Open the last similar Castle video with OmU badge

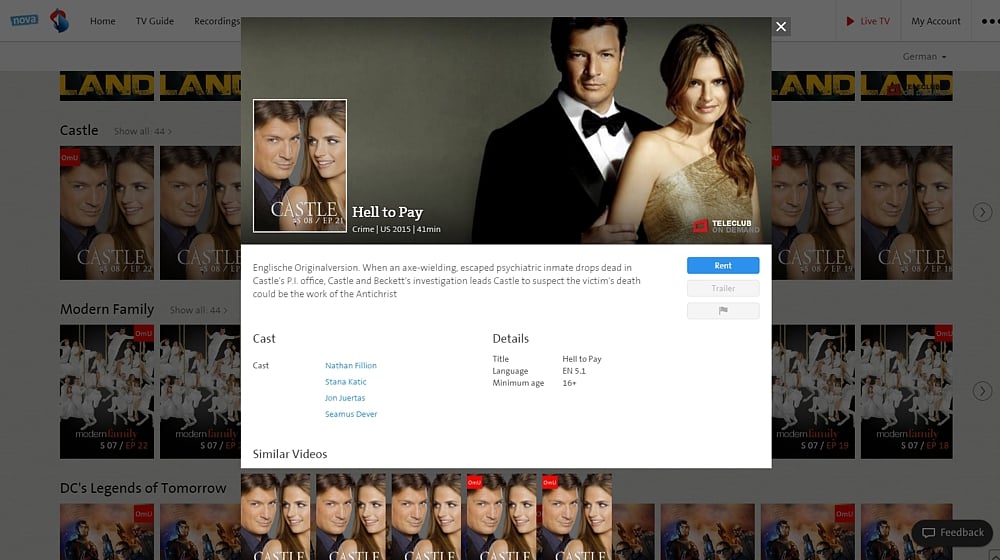click(x=577, y=517)
